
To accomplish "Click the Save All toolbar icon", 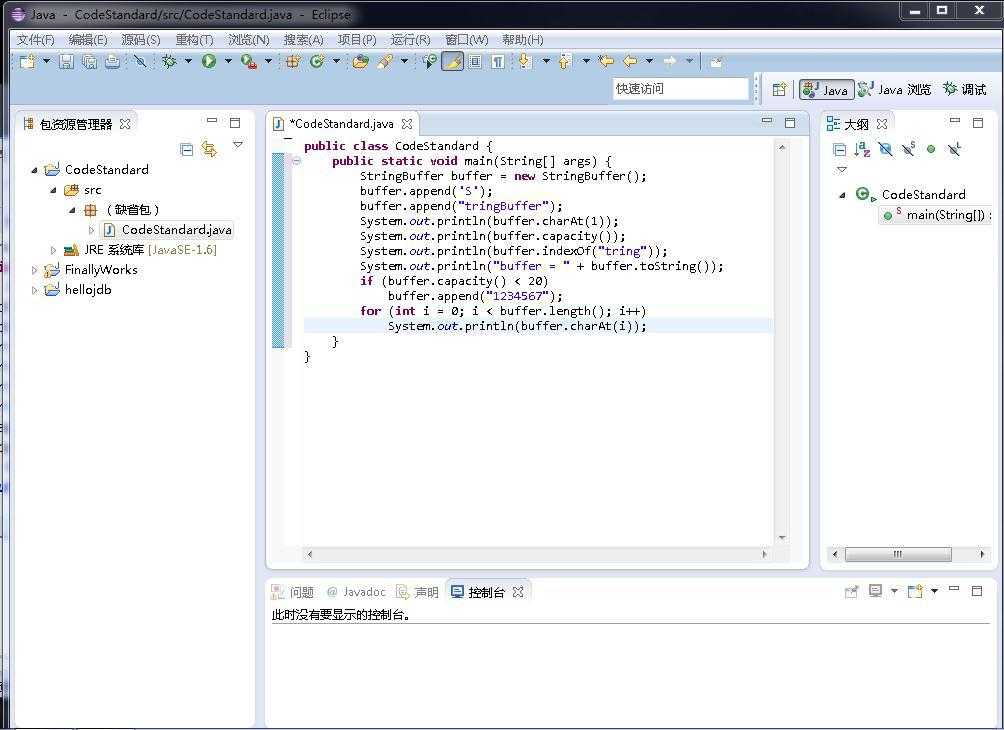I will 90,61.
